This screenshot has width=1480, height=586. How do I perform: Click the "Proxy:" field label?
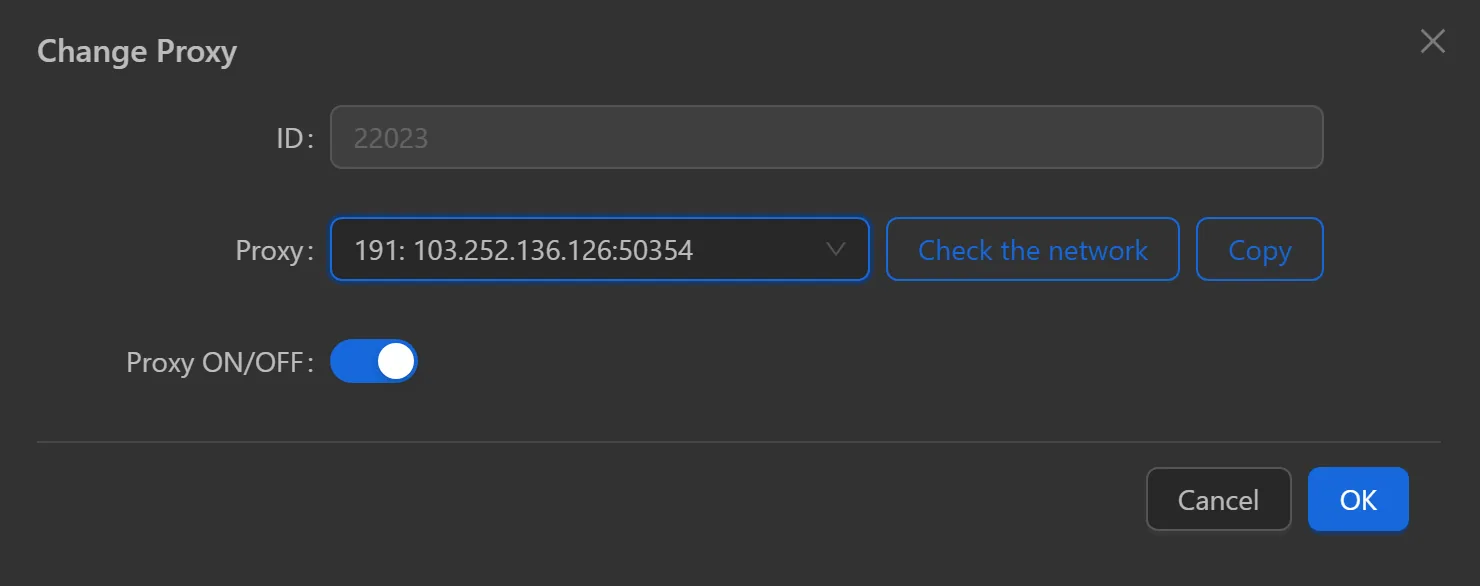click(x=274, y=250)
